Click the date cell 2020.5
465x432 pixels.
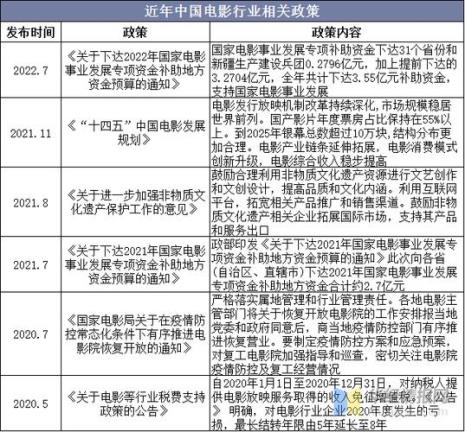click(x=31, y=404)
